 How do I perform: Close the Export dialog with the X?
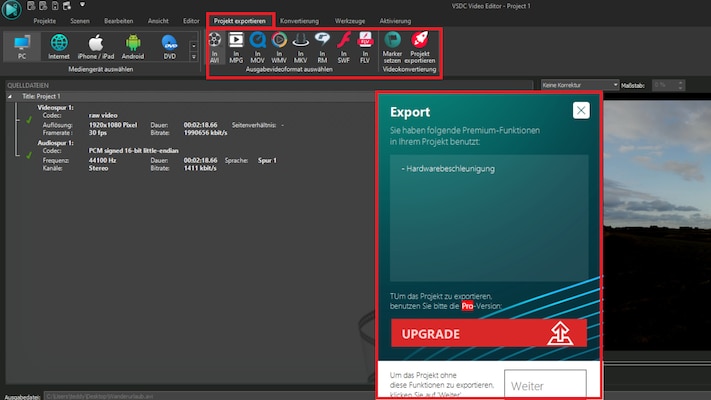click(581, 110)
